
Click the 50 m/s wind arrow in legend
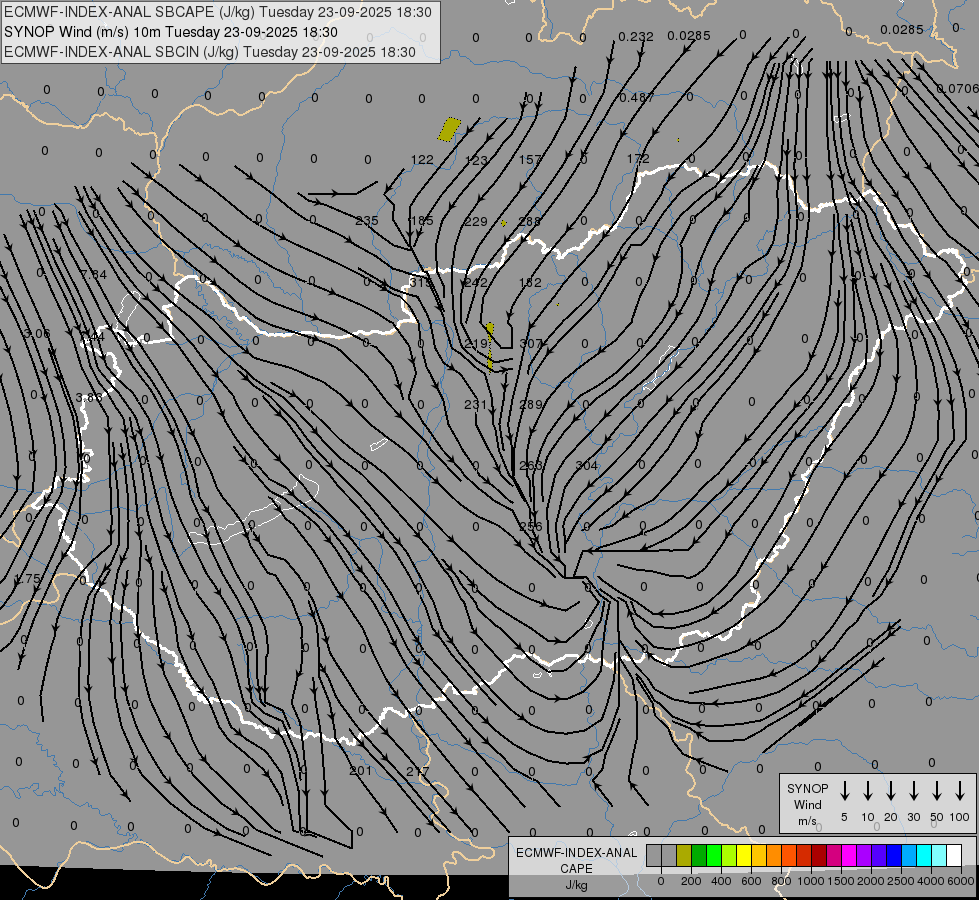(x=937, y=791)
